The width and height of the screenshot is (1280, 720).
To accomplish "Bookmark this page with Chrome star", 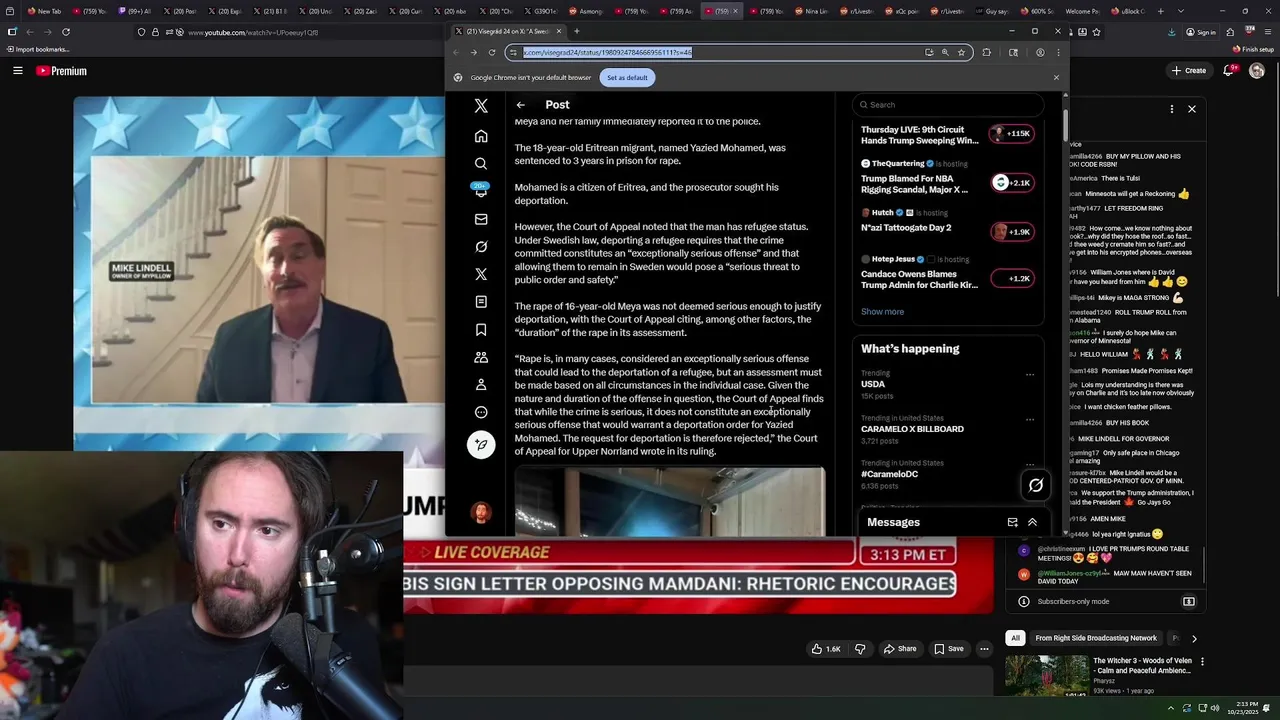I will click(961, 52).
